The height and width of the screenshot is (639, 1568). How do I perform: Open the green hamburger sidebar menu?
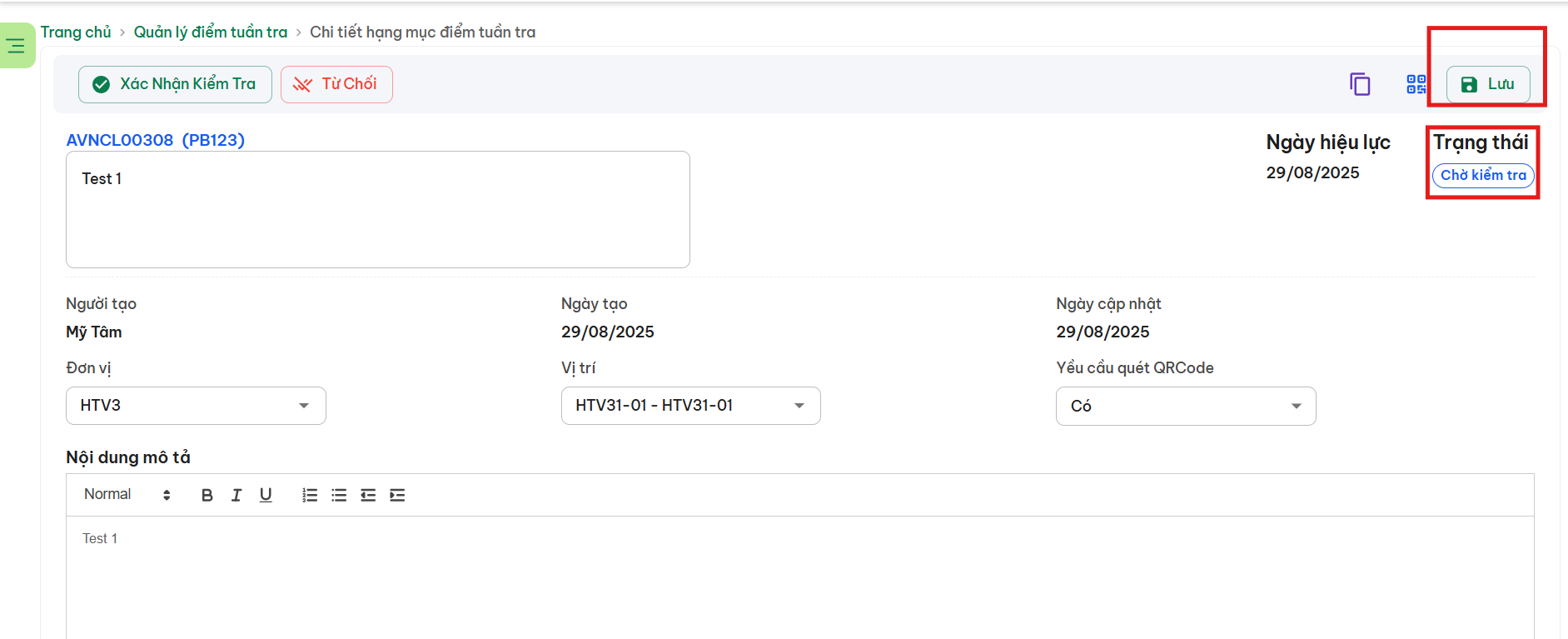click(x=16, y=46)
